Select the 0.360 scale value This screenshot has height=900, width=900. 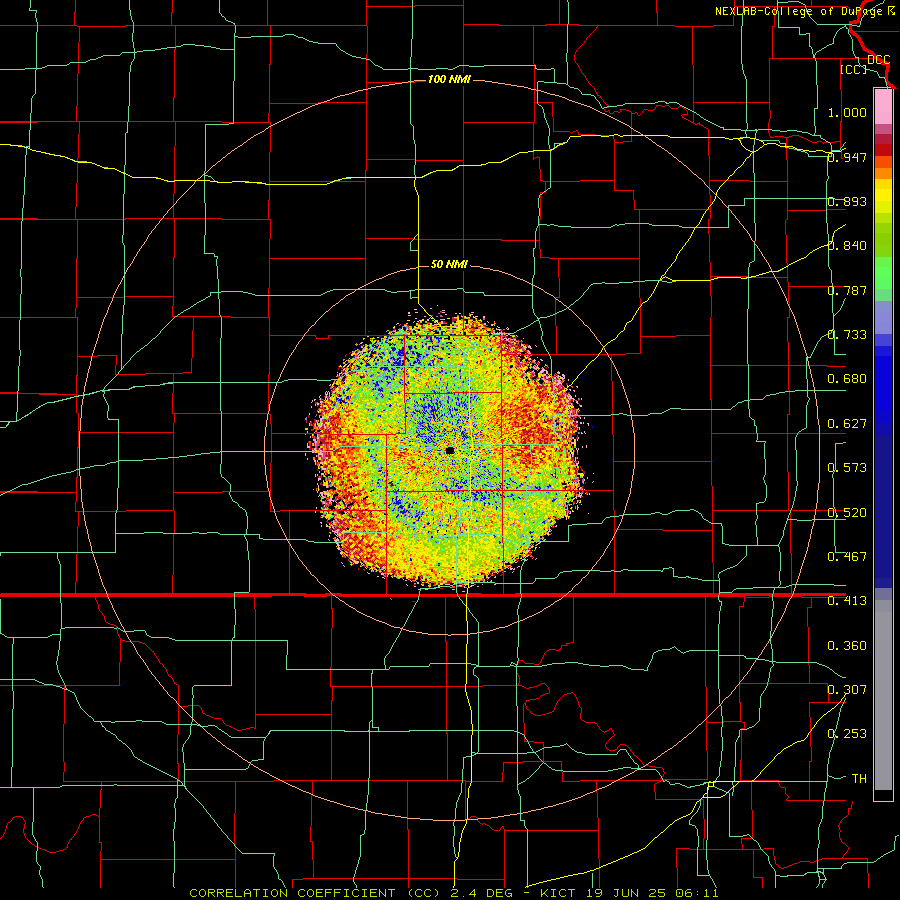pos(847,646)
